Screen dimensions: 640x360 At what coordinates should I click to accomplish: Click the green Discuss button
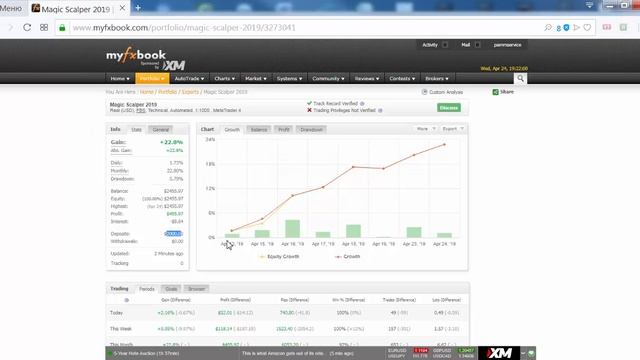click(449, 108)
